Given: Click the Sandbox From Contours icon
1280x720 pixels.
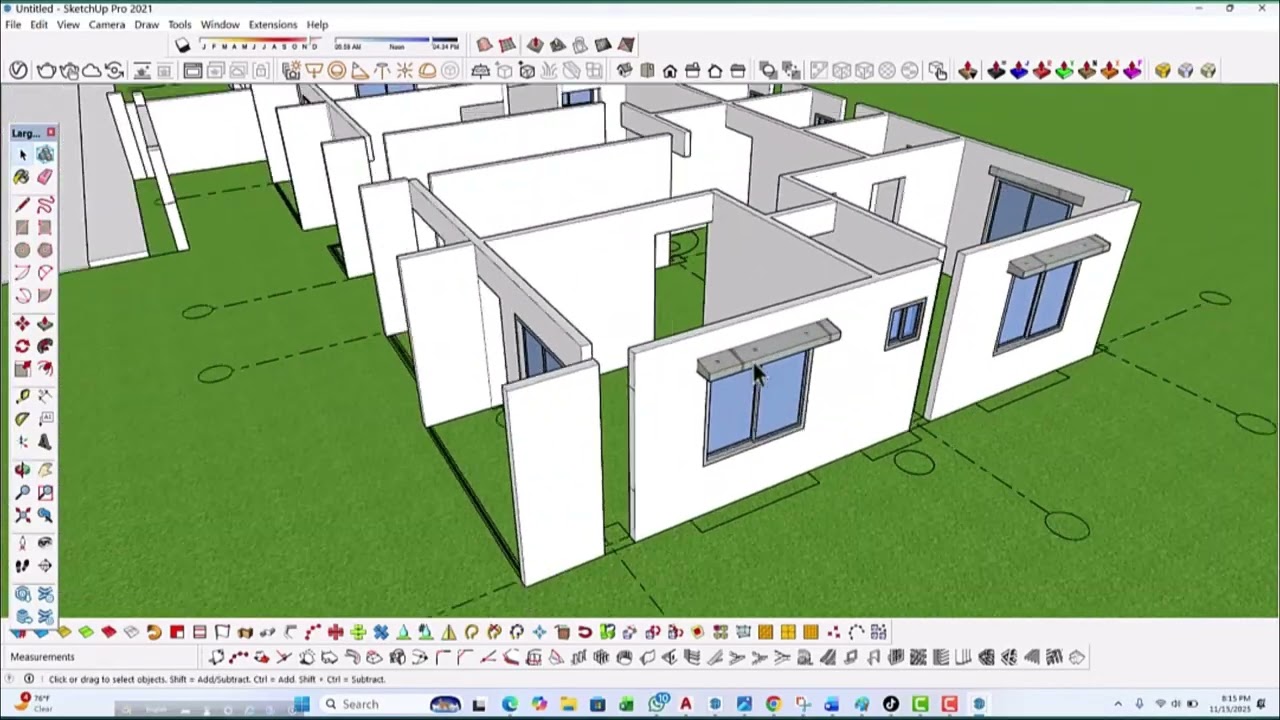Looking at the screenshot, I should tap(484, 45).
